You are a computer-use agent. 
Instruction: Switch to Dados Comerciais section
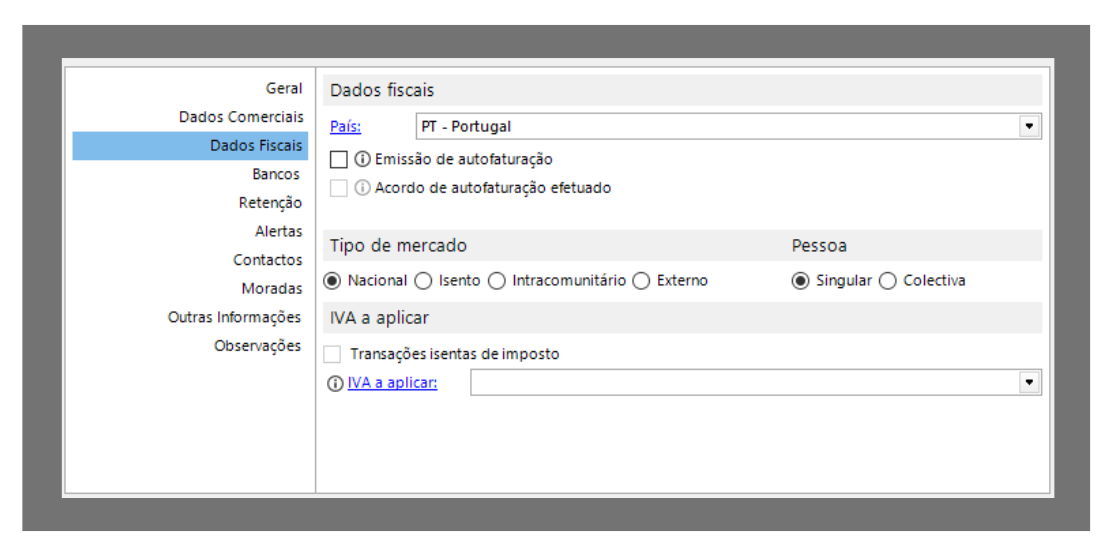click(241, 117)
